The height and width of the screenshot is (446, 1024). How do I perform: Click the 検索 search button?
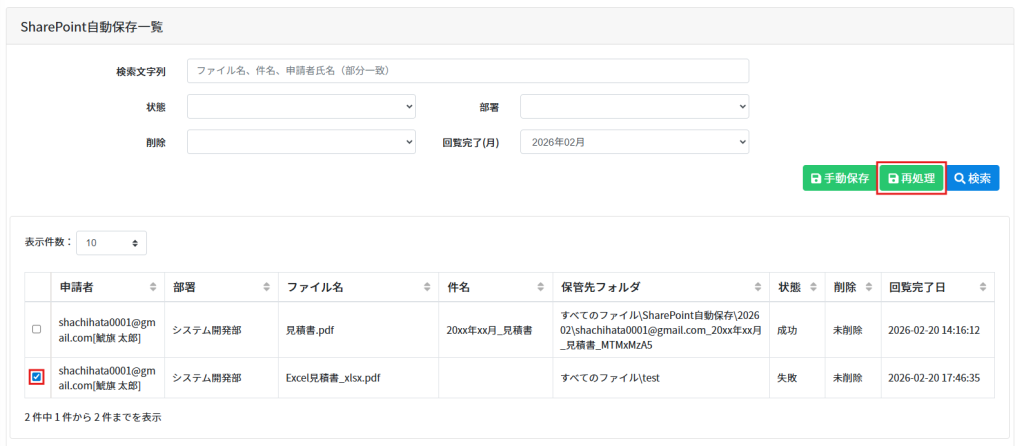972,178
